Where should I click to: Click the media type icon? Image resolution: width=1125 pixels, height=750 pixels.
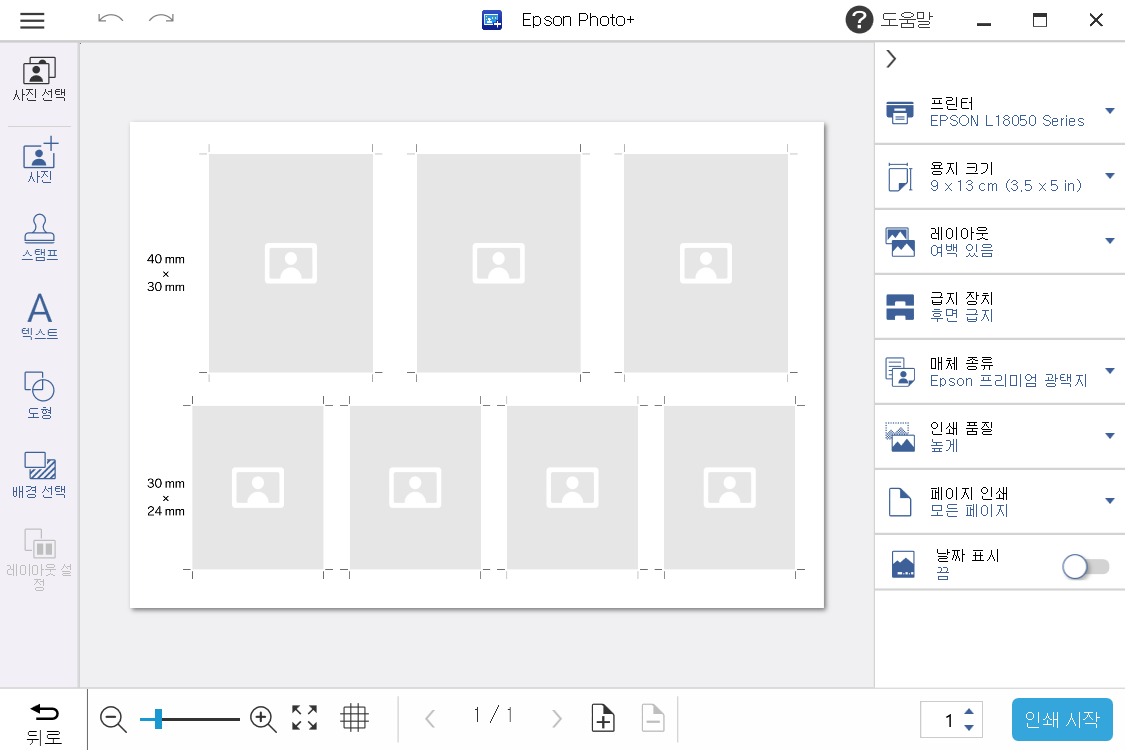[x=900, y=372]
